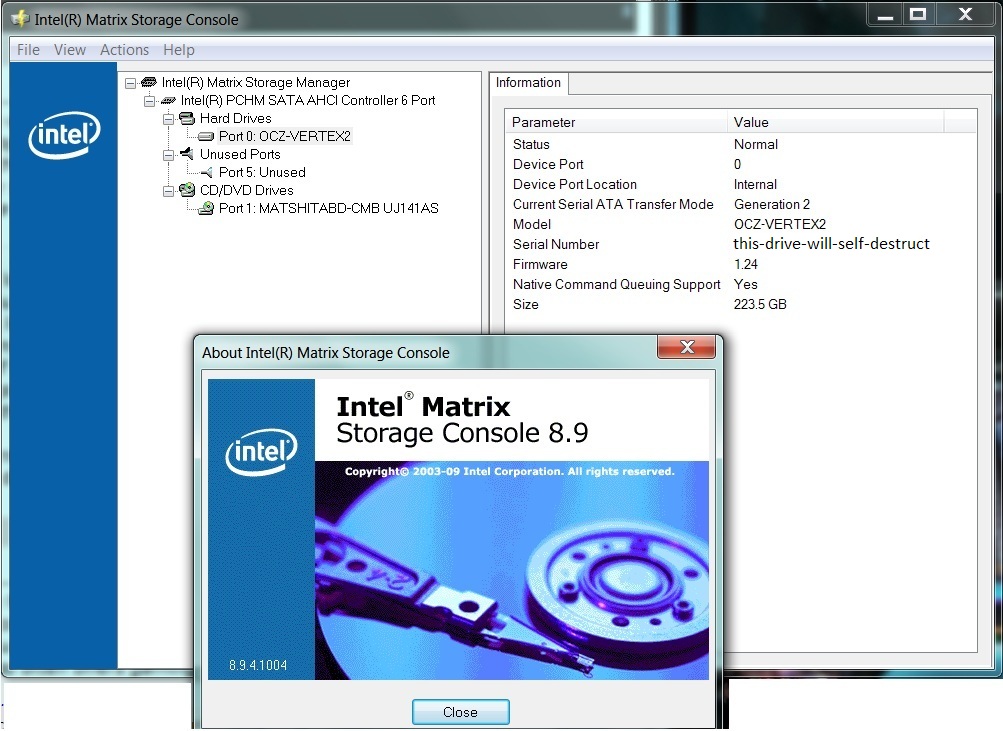Collapse the CD/DVD Drives branch
The width and height of the screenshot is (1003, 731).
(168, 191)
